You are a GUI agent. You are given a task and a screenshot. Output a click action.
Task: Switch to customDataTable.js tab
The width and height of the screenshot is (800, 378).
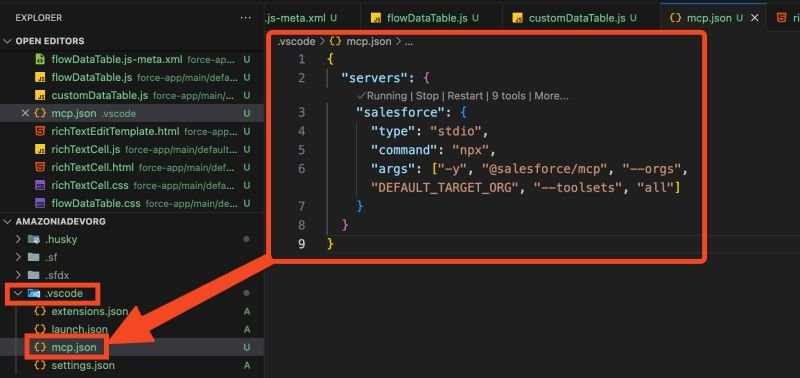580,18
